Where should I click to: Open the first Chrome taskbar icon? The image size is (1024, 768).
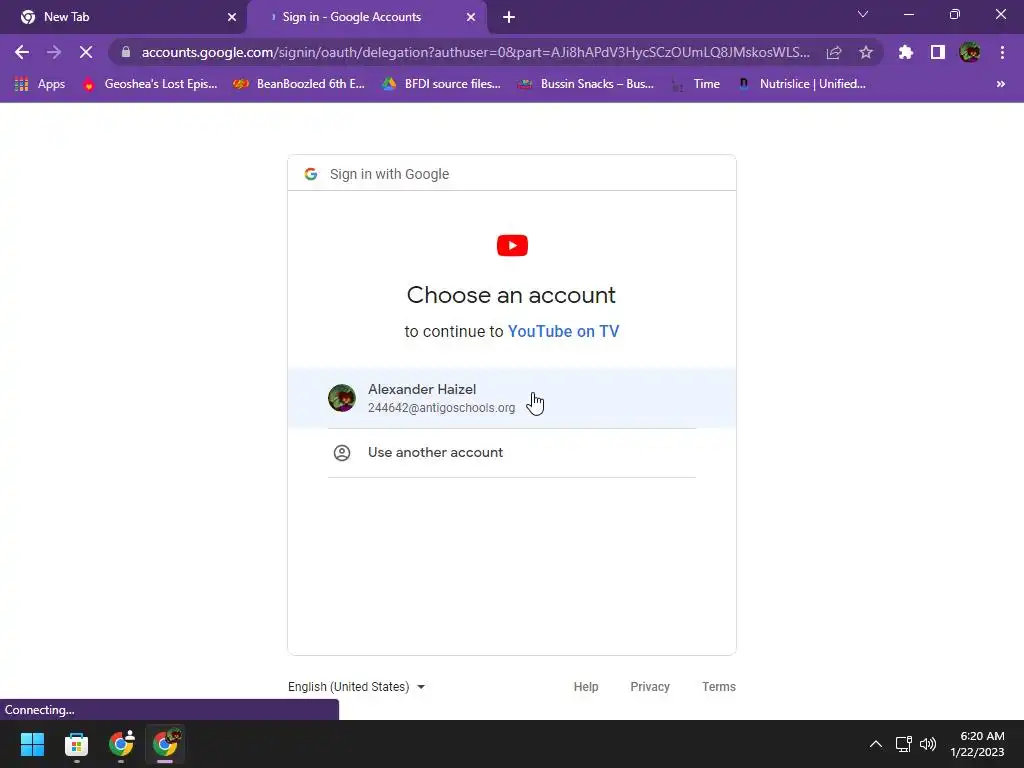(x=121, y=744)
